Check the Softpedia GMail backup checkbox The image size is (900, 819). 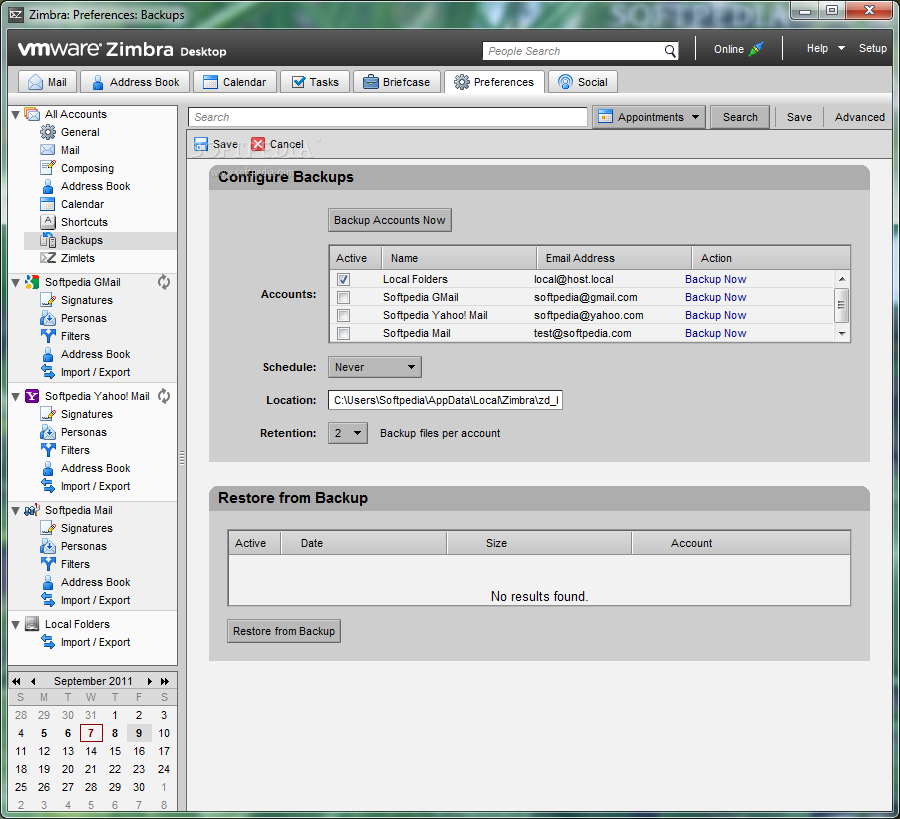click(343, 297)
